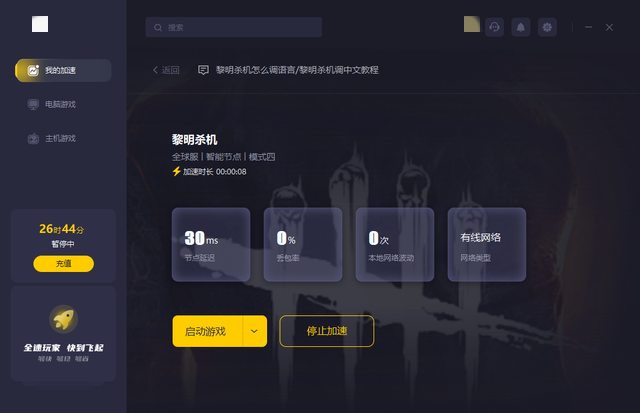Click the user avatar thumbnail
The width and height of the screenshot is (640, 413).
tap(472, 24)
